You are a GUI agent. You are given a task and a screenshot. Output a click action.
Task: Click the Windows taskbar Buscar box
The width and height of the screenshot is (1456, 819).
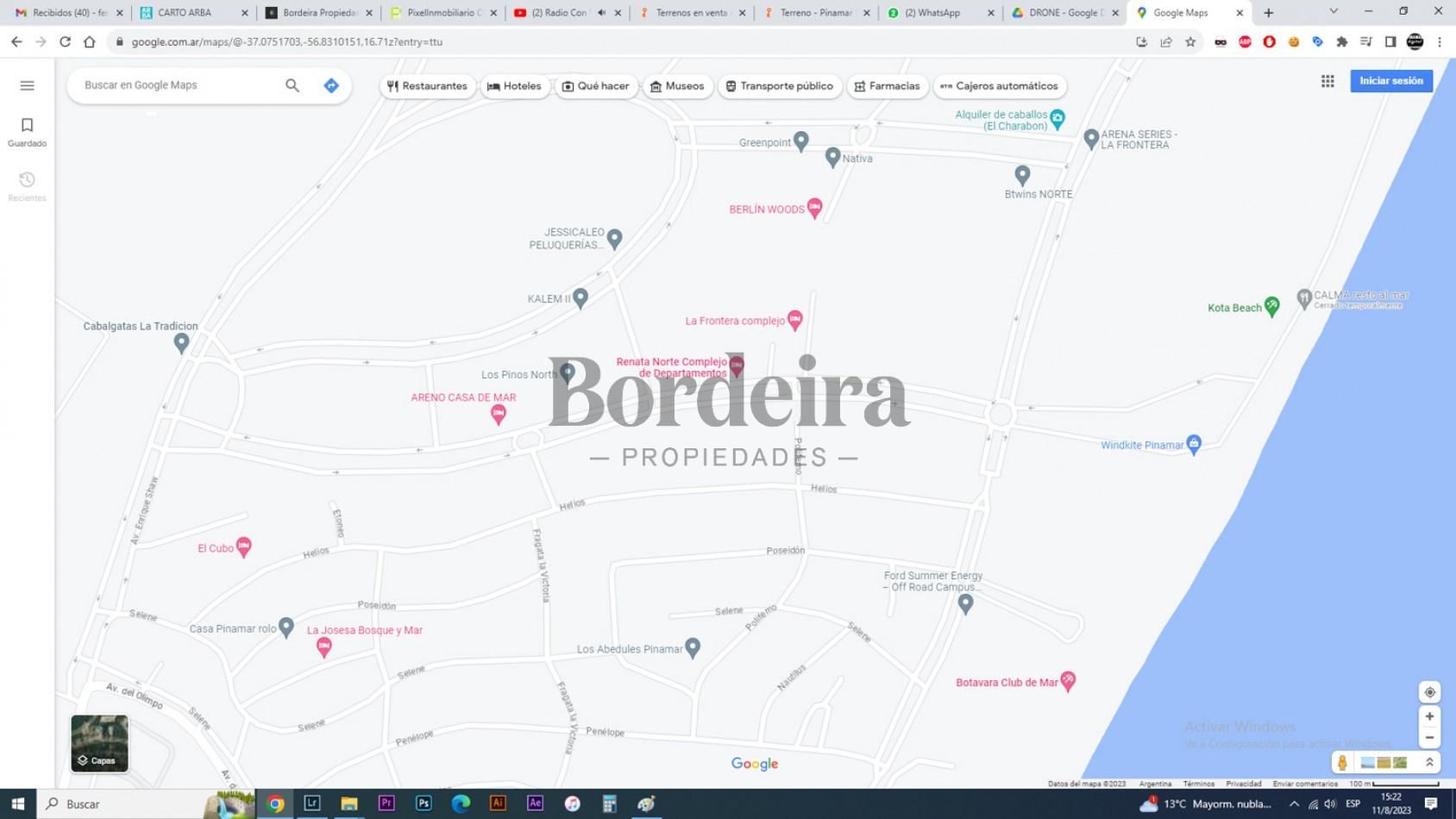coord(147,803)
